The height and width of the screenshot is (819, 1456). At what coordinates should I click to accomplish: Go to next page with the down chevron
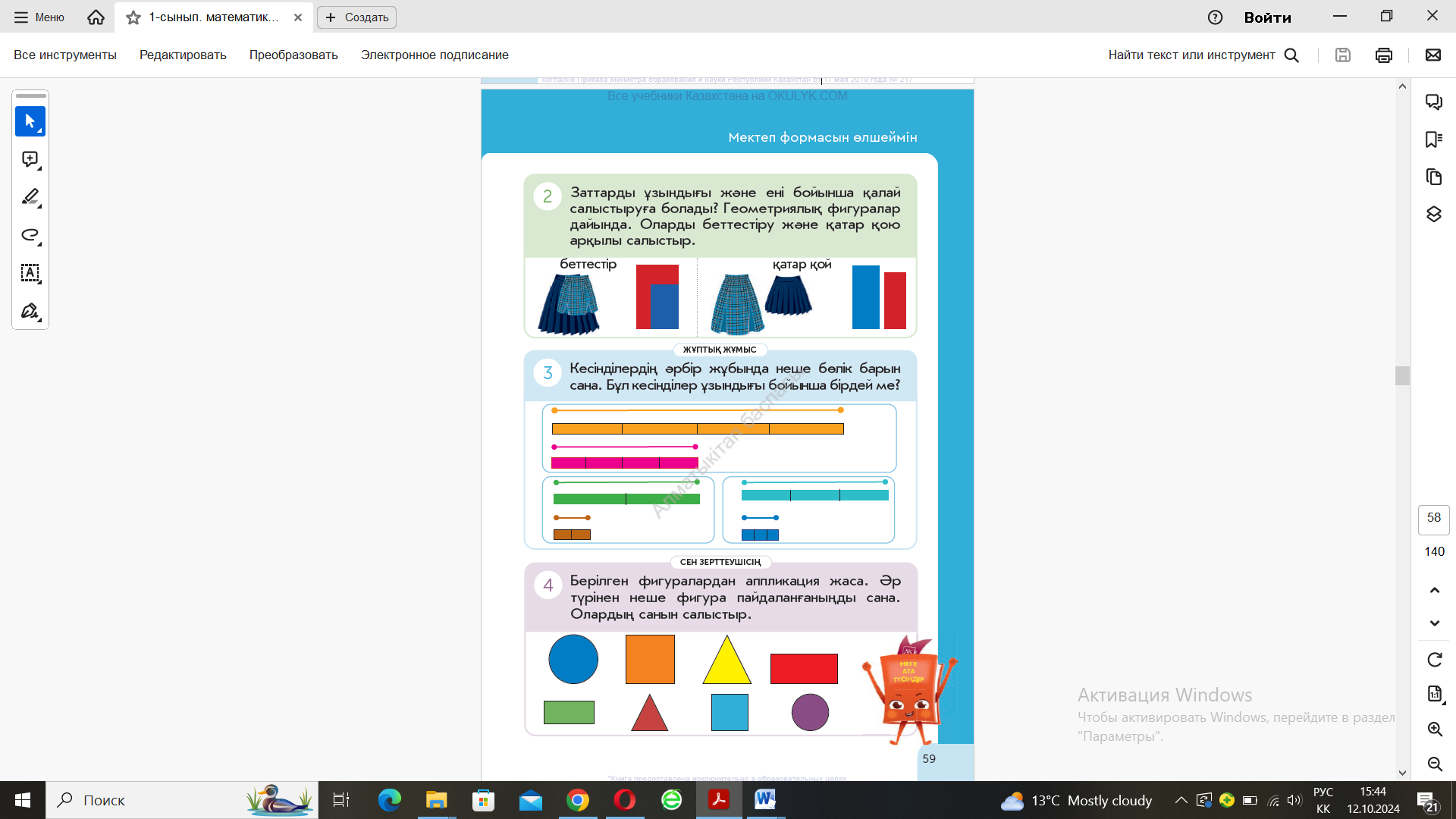click(x=1434, y=623)
